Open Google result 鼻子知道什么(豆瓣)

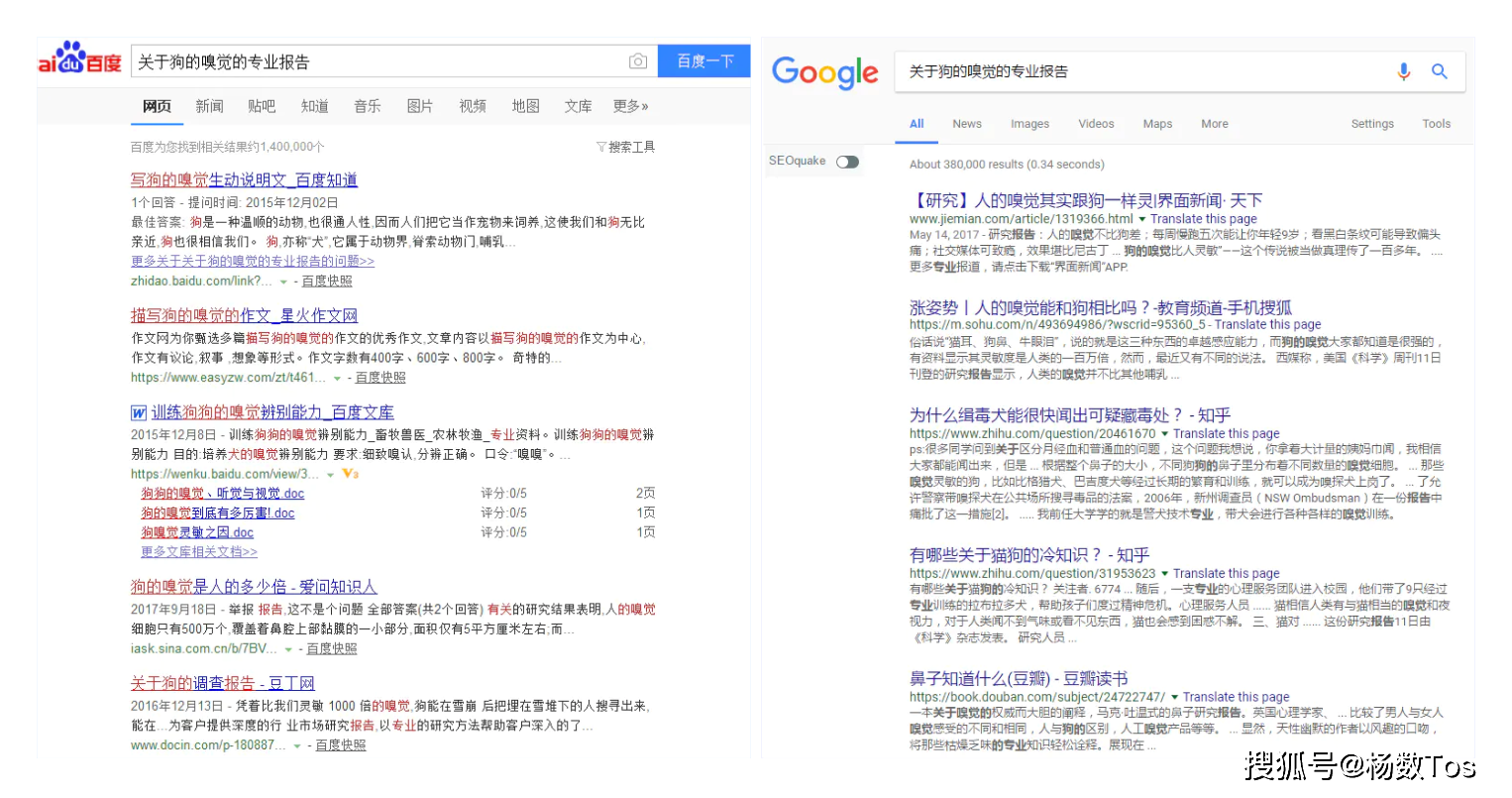(x=1019, y=679)
